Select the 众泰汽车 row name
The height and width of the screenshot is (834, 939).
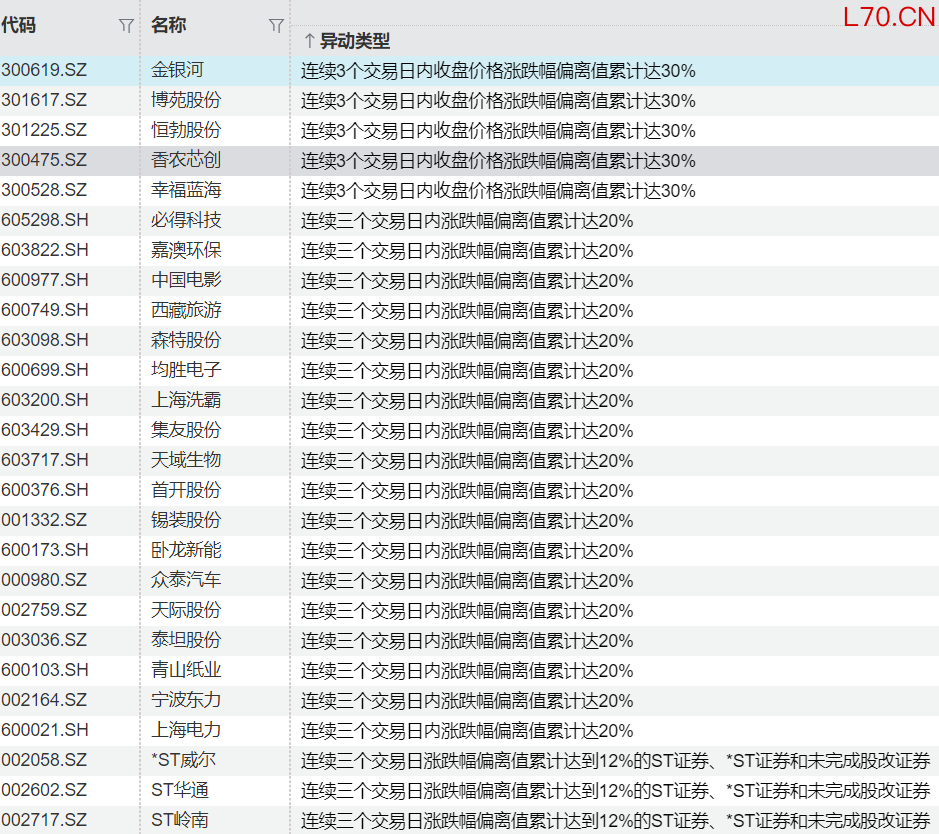pyautogui.click(x=186, y=580)
